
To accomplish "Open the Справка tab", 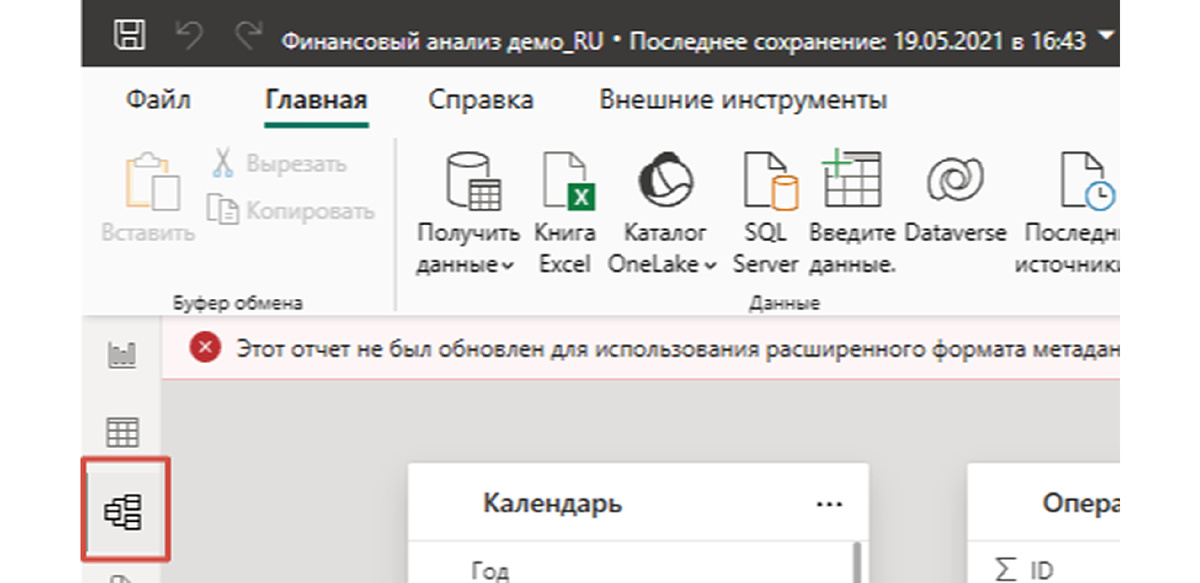I will [x=481, y=100].
